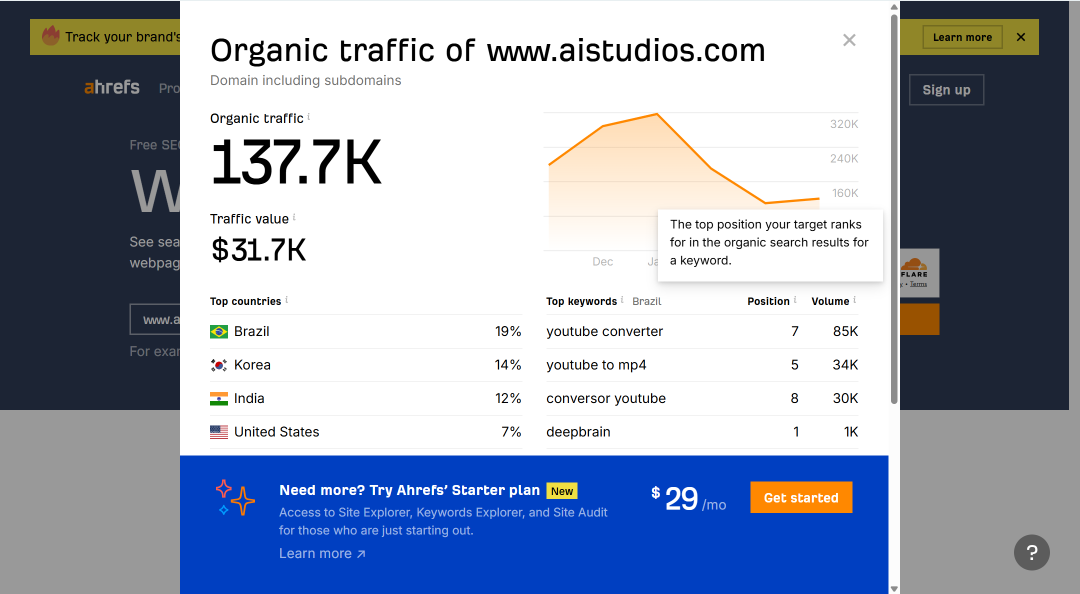Click the keyword 'youtube to mp4'
The width and height of the screenshot is (1080, 594).
tap(596, 365)
